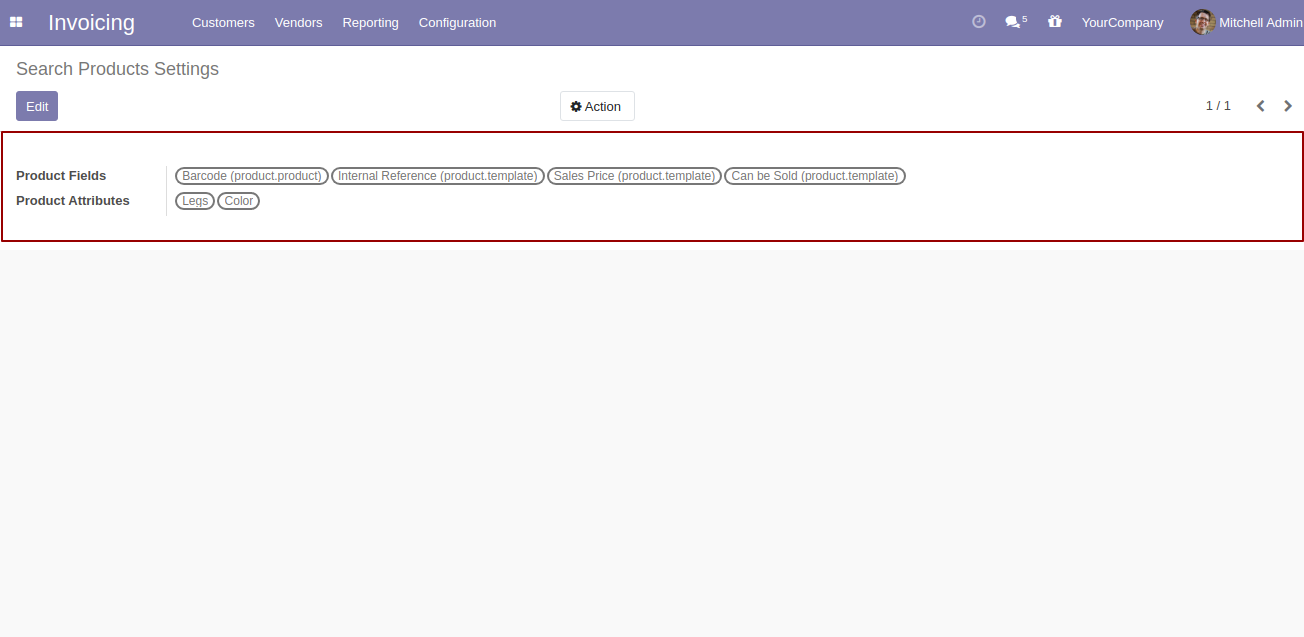Click the Color attribute tag
Screen dimensions: 1304x637
click(239, 201)
